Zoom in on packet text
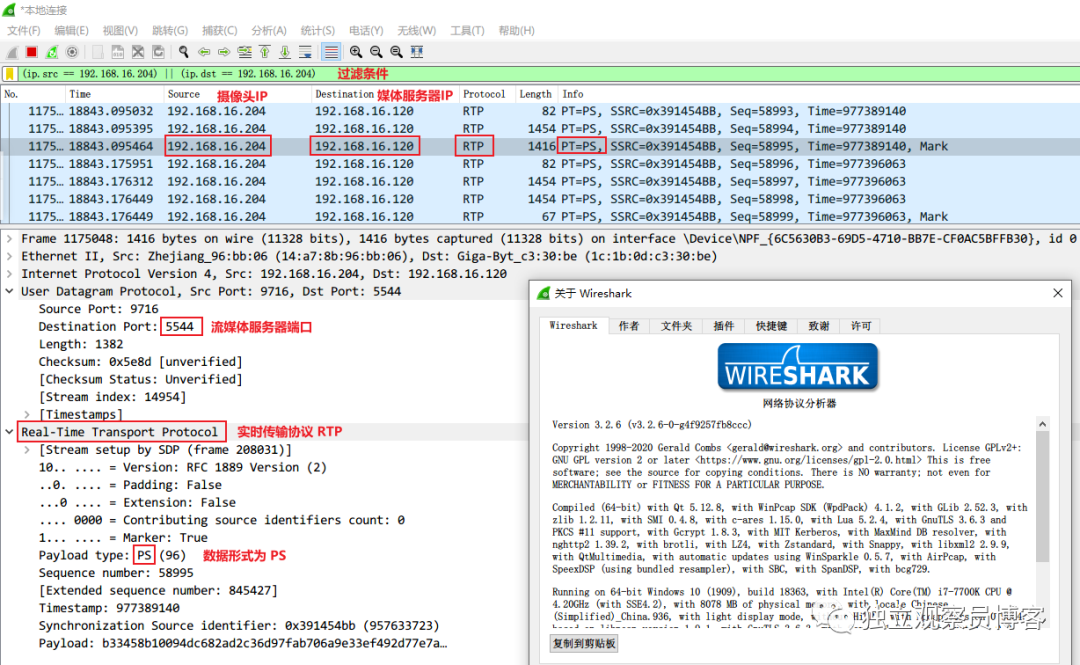The height and width of the screenshot is (665, 1080). click(355, 52)
